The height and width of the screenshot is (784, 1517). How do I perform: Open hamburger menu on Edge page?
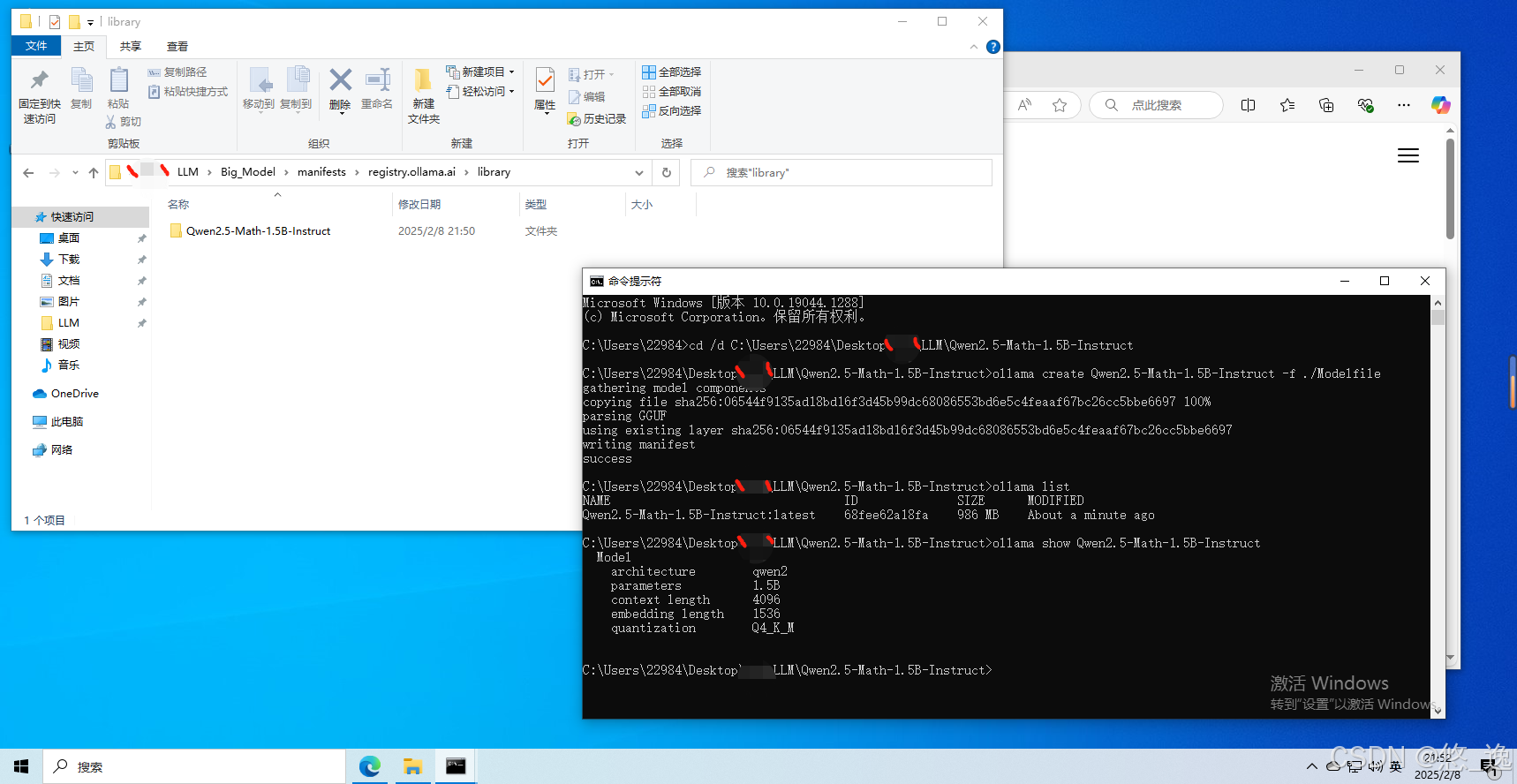[x=1408, y=155]
